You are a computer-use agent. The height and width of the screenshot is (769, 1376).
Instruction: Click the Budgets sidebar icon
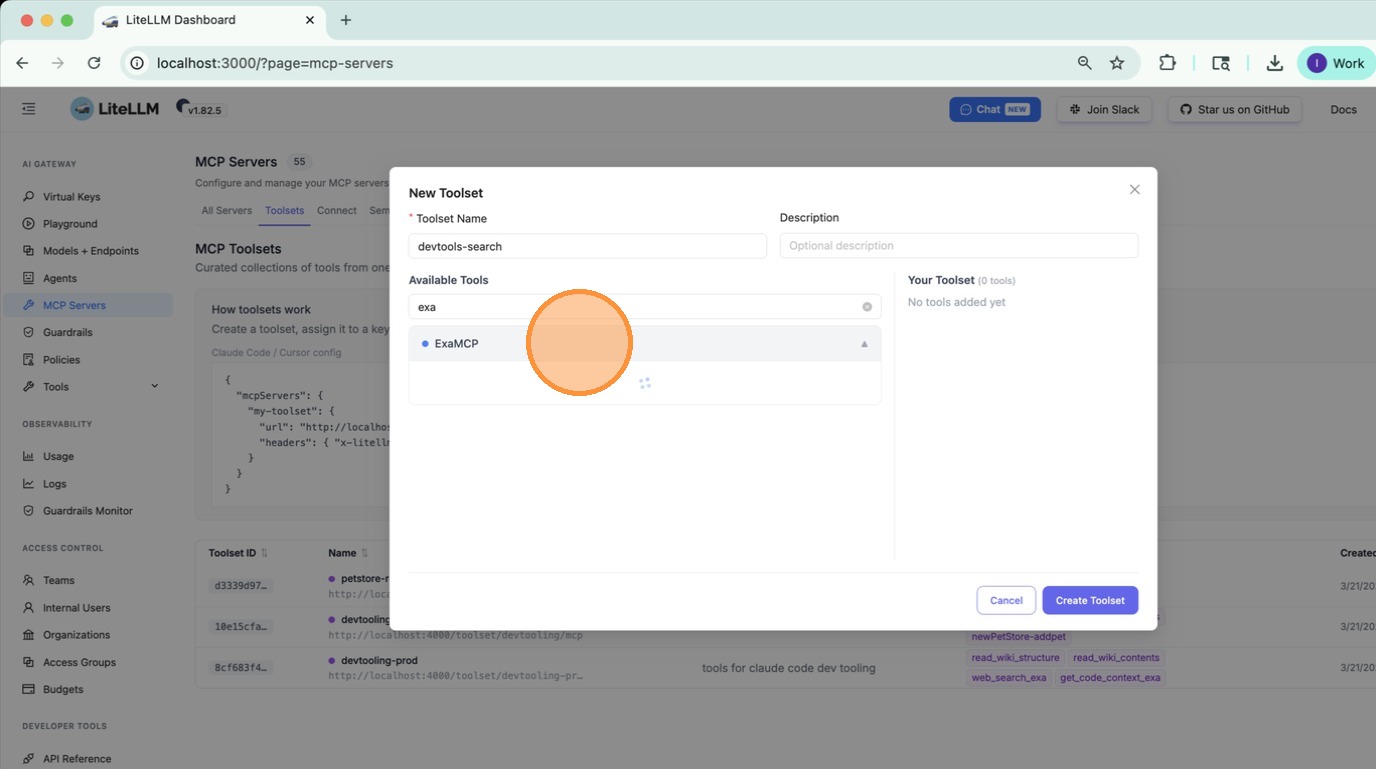pyautogui.click(x=28, y=689)
